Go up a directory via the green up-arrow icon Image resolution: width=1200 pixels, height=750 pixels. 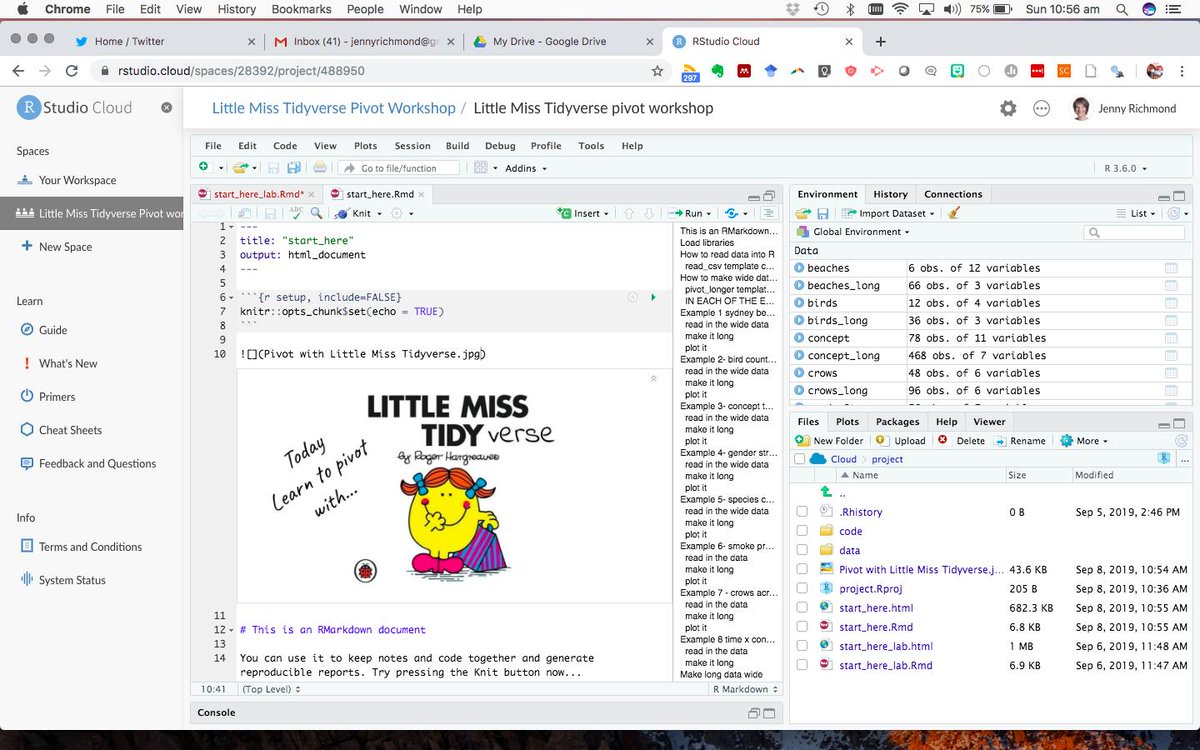[826, 492]
